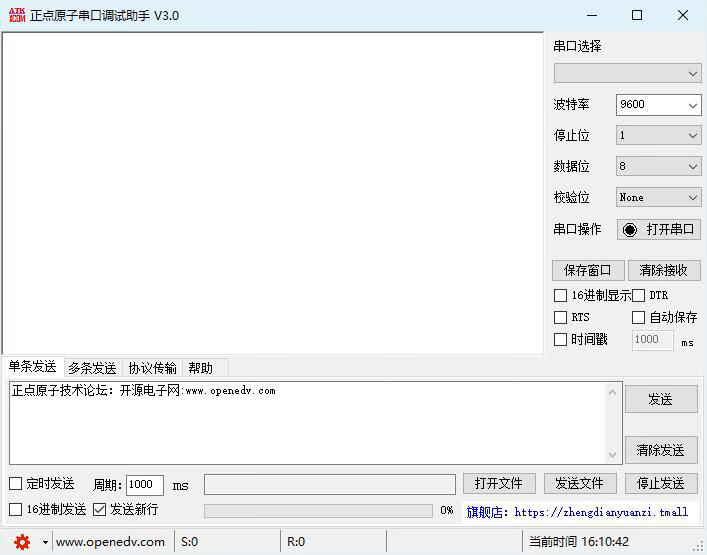707x555 pixels.
Task: Click the file send progress bar
Action: pyautogui.click(x=318, y=511)
